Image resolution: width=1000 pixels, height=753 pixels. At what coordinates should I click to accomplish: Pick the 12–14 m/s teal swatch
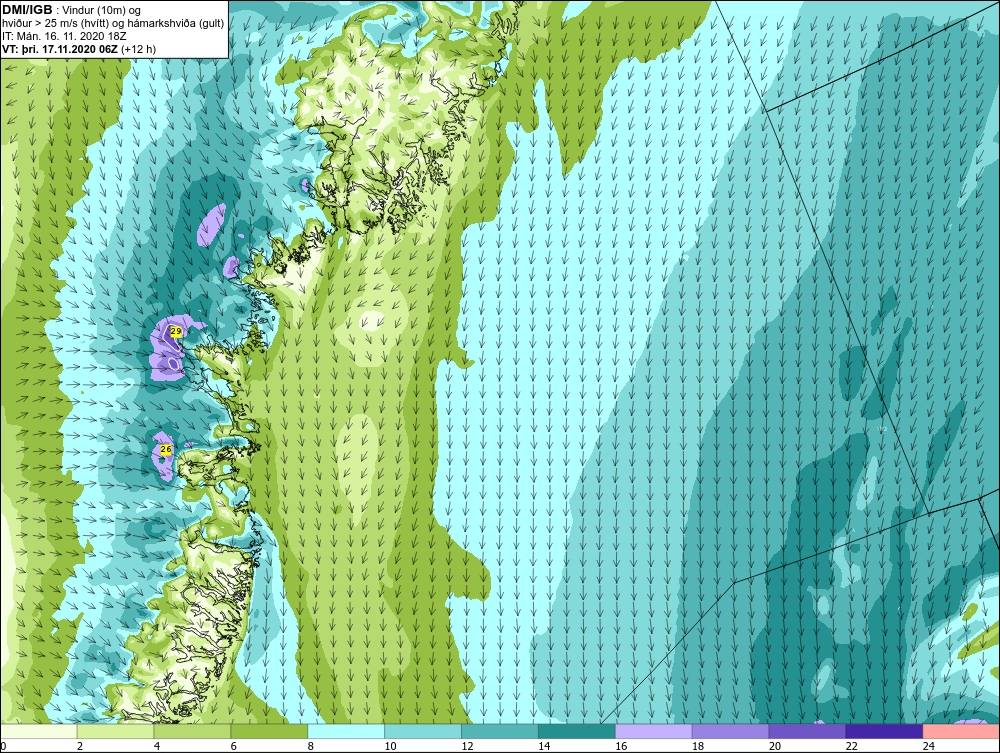(500, 731)
